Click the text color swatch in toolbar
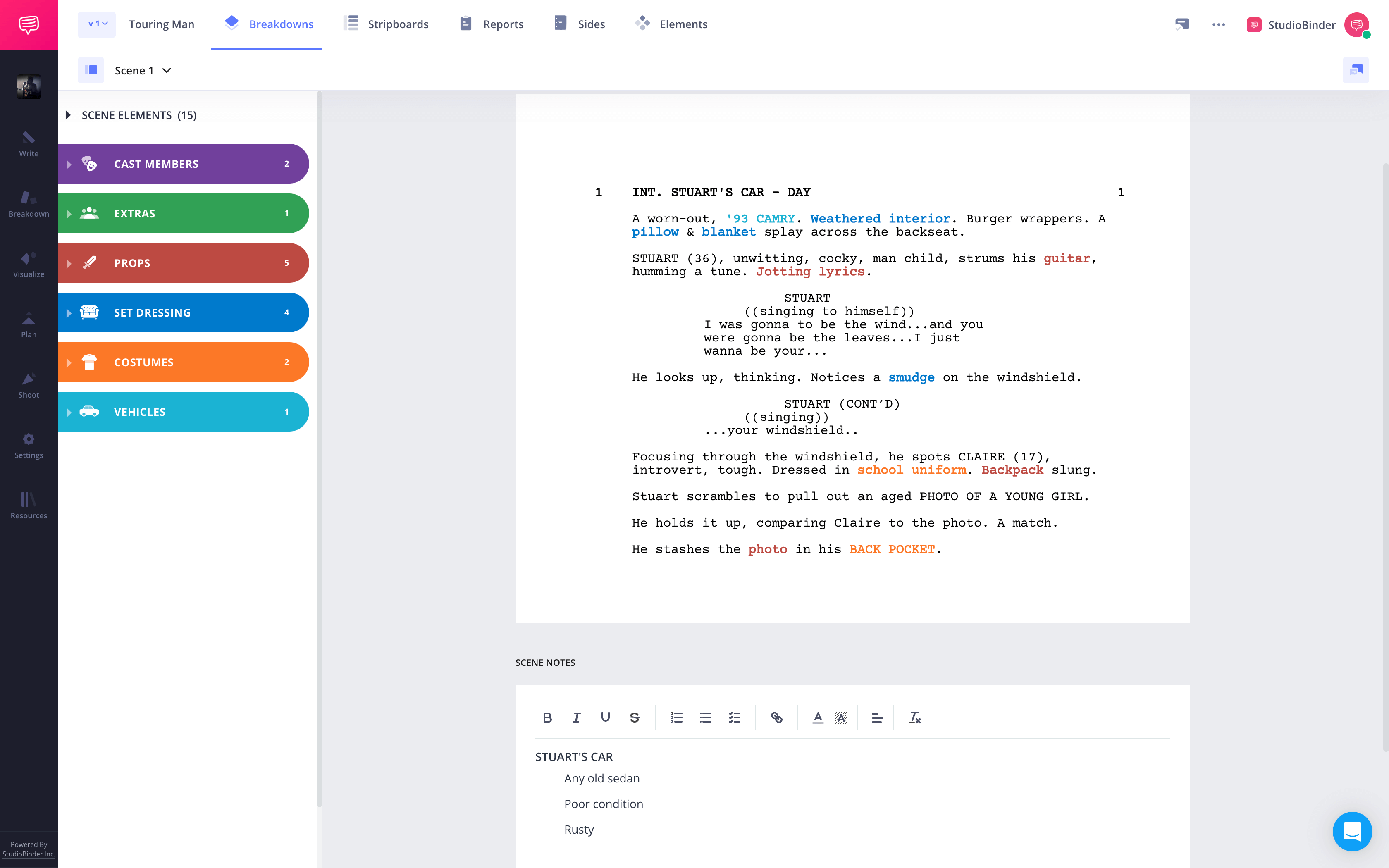This screenshot has height=868, width=1389. tap(817, 718)
